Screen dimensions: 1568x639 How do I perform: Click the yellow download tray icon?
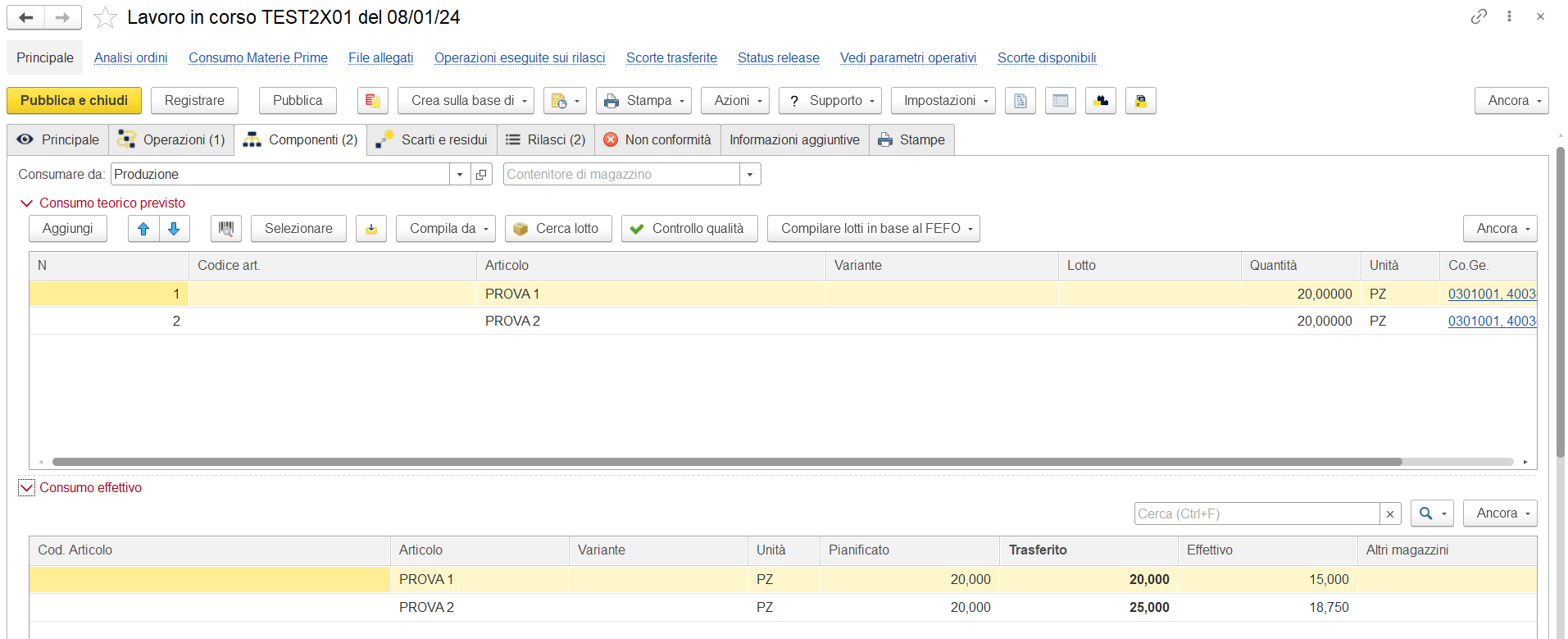pos(371,229)
